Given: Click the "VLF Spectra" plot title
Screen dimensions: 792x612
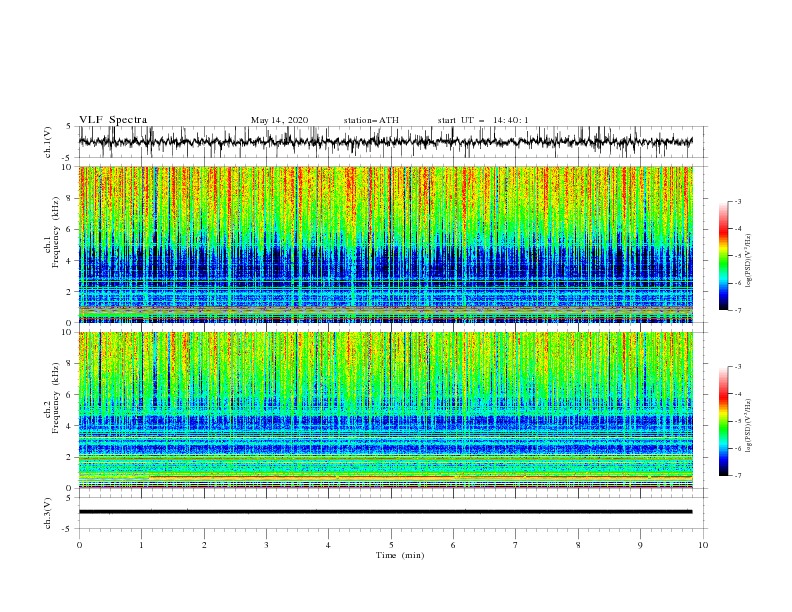Looking at the screenshot, I should coord(113,120).
